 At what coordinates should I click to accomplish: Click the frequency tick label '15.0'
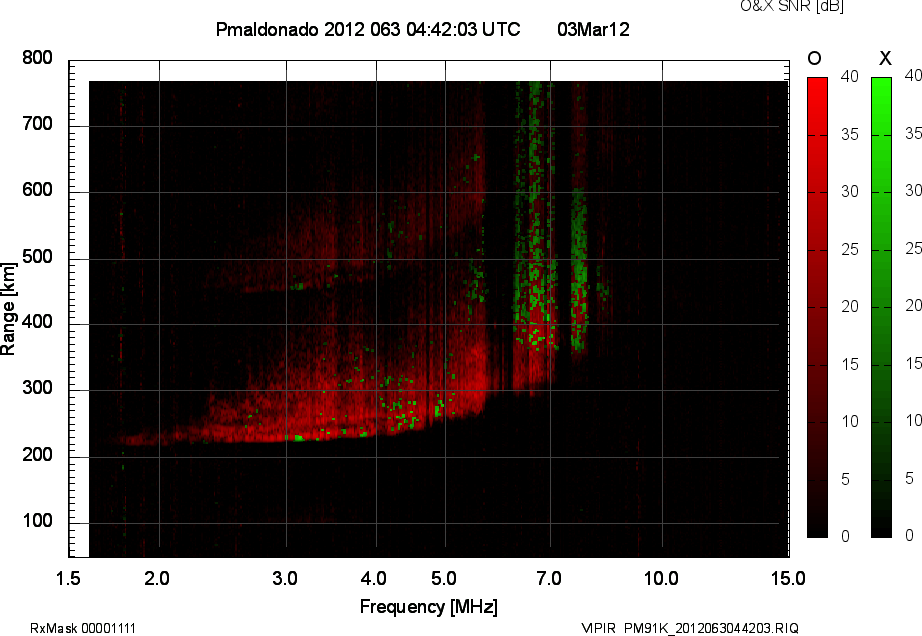click(788, 578)
